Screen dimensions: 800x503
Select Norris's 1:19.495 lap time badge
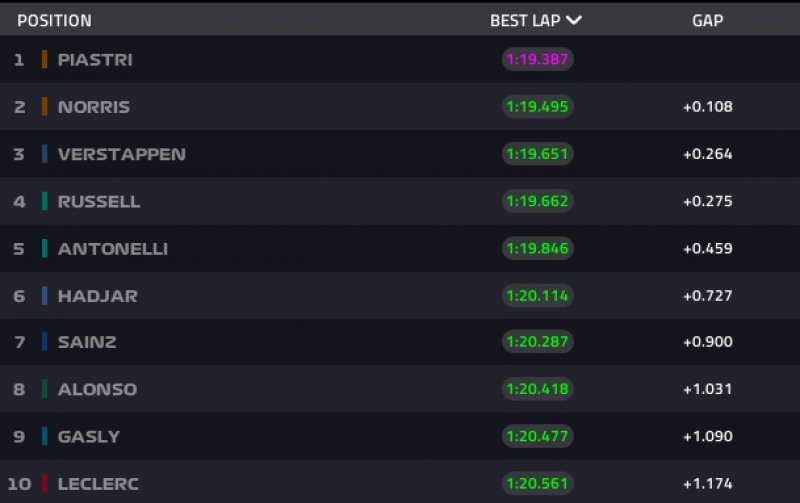click(537, 106)
